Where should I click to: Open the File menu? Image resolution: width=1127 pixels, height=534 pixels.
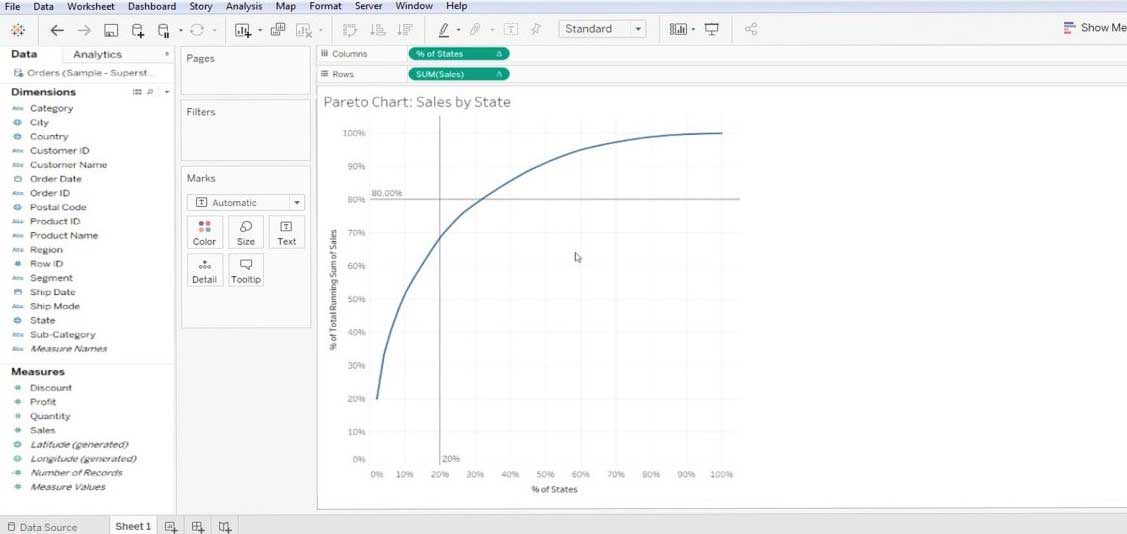[x=12, y=6]
